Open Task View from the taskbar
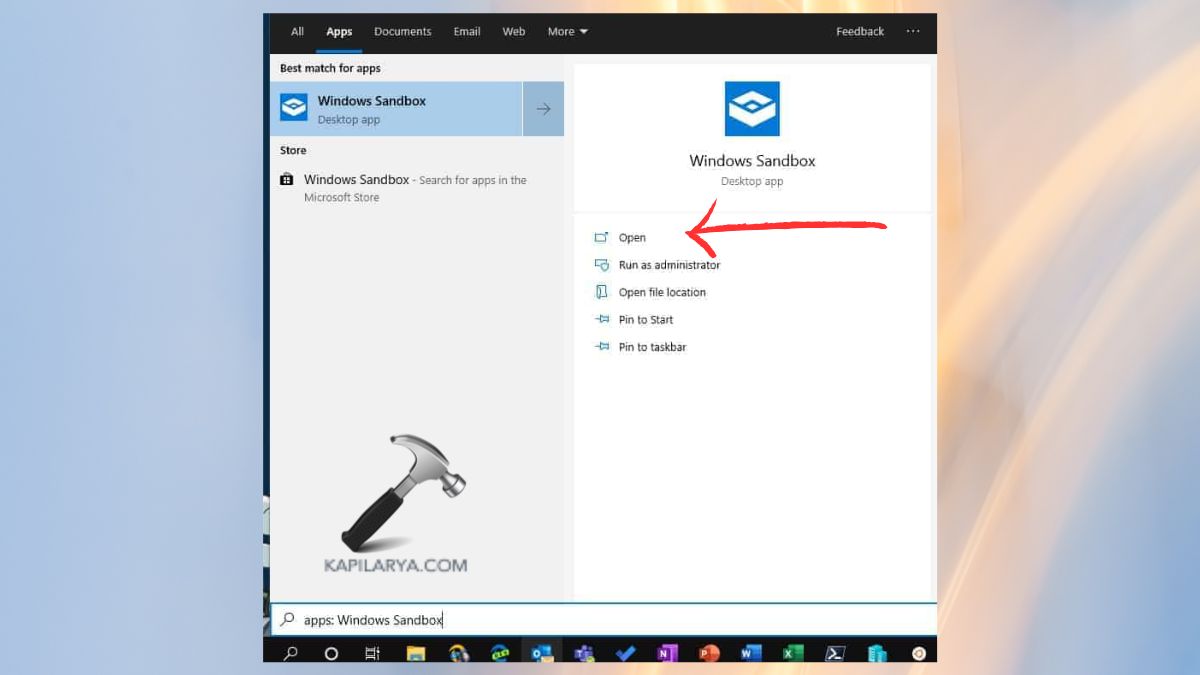This screenshot has width=1200, height=675. click(372, 654)
